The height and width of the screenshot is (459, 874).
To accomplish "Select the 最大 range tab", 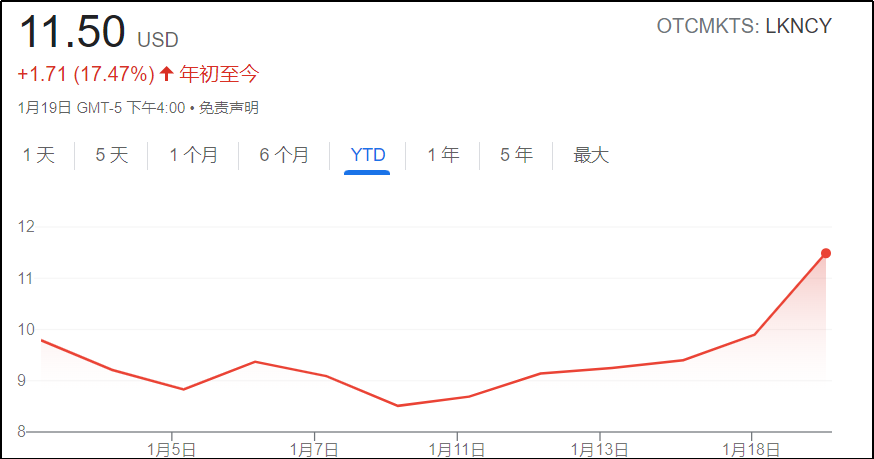I will (x=590, y=155).
